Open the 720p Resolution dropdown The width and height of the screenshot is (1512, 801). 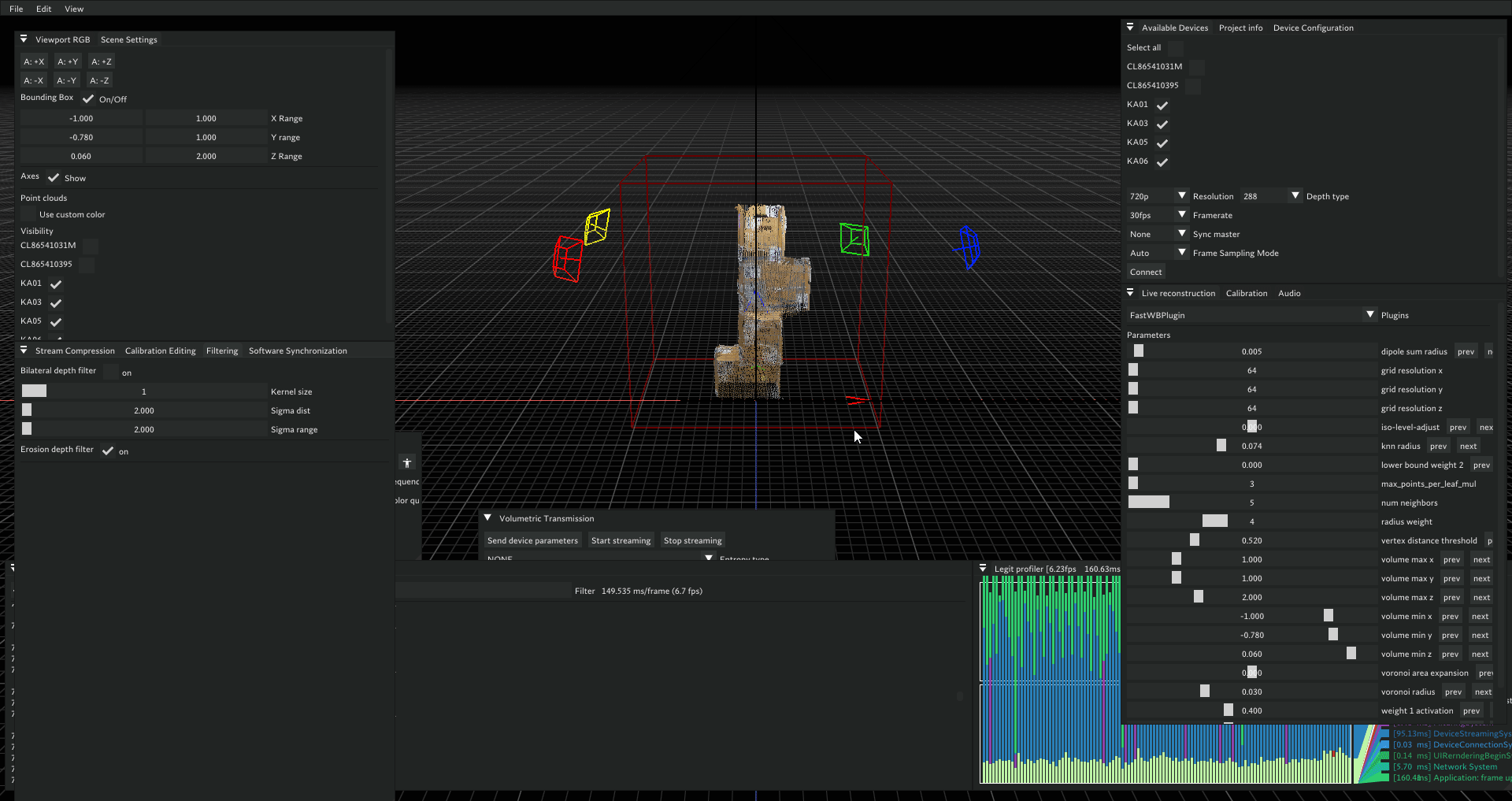(x=1158, y=196)
